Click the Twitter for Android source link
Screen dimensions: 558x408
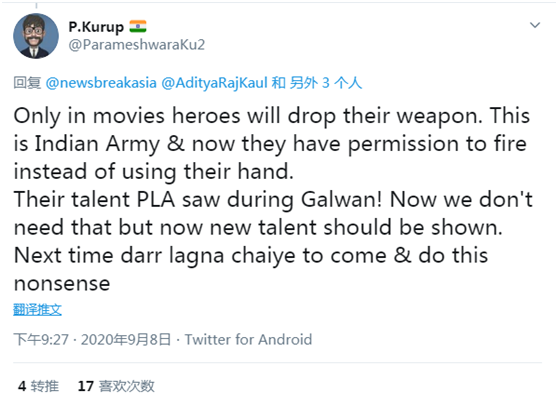click(x=248, y=340)
